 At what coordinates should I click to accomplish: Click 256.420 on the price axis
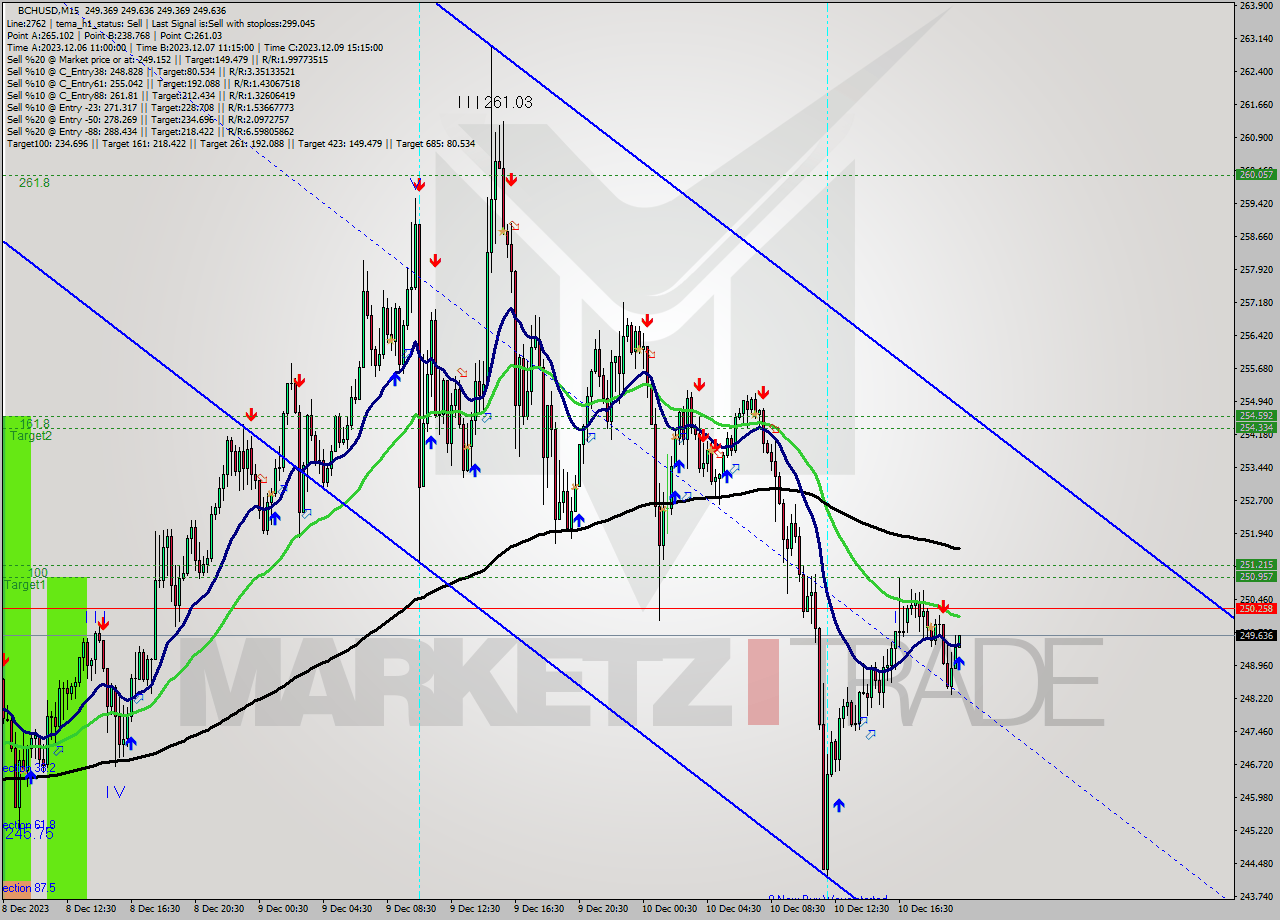[x=1256, y=336]
